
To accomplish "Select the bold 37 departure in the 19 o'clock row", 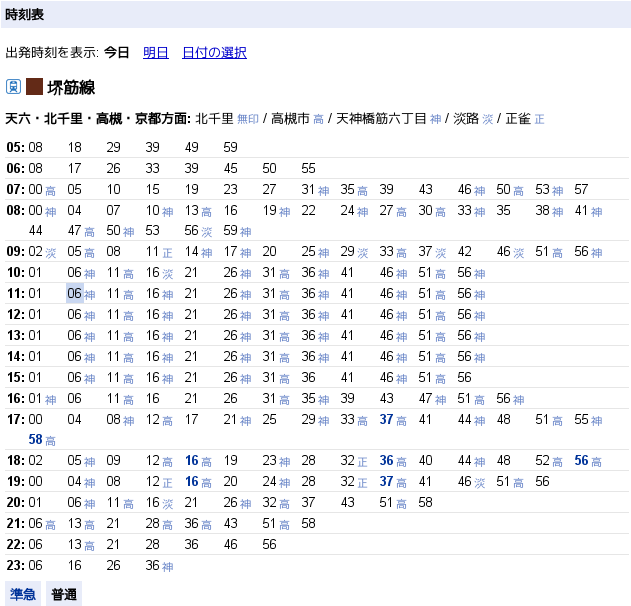I will 387,481.
